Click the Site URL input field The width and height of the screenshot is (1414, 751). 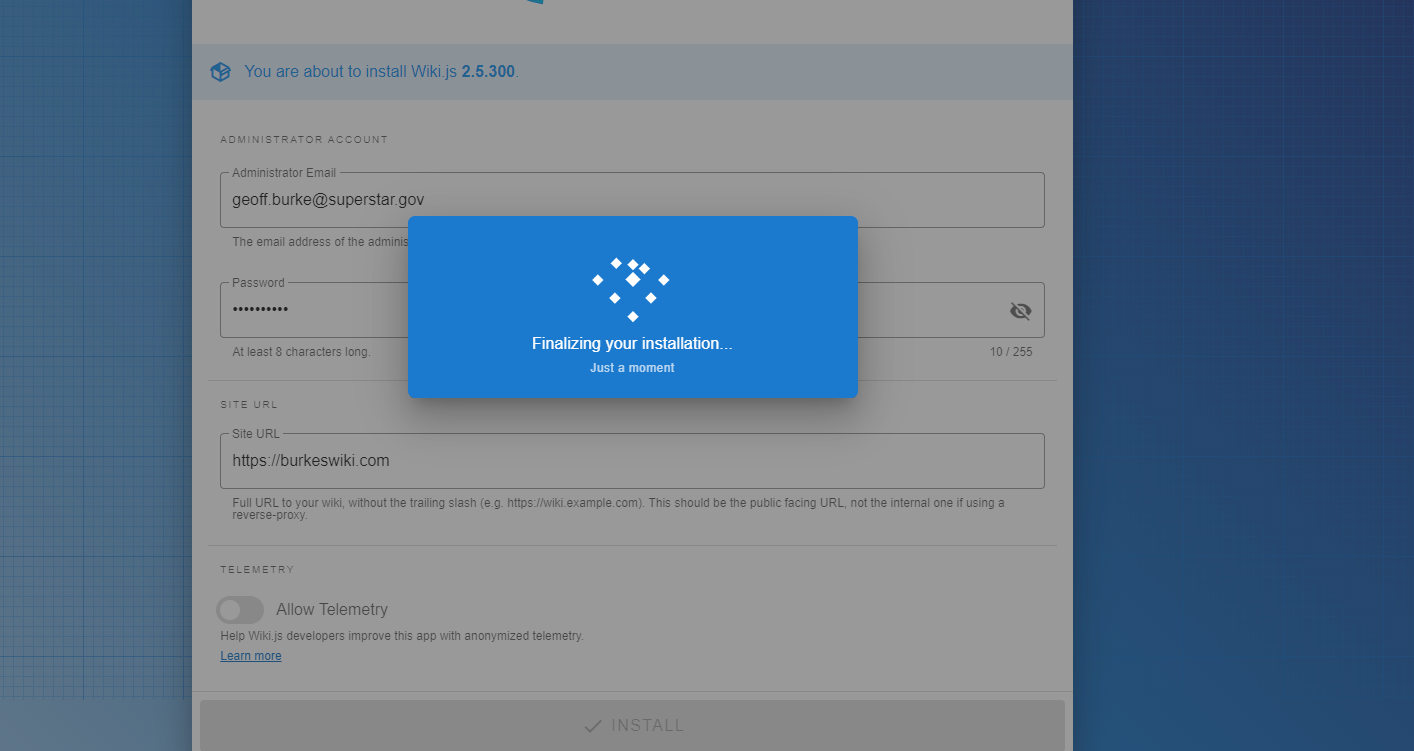pos(632,461)
